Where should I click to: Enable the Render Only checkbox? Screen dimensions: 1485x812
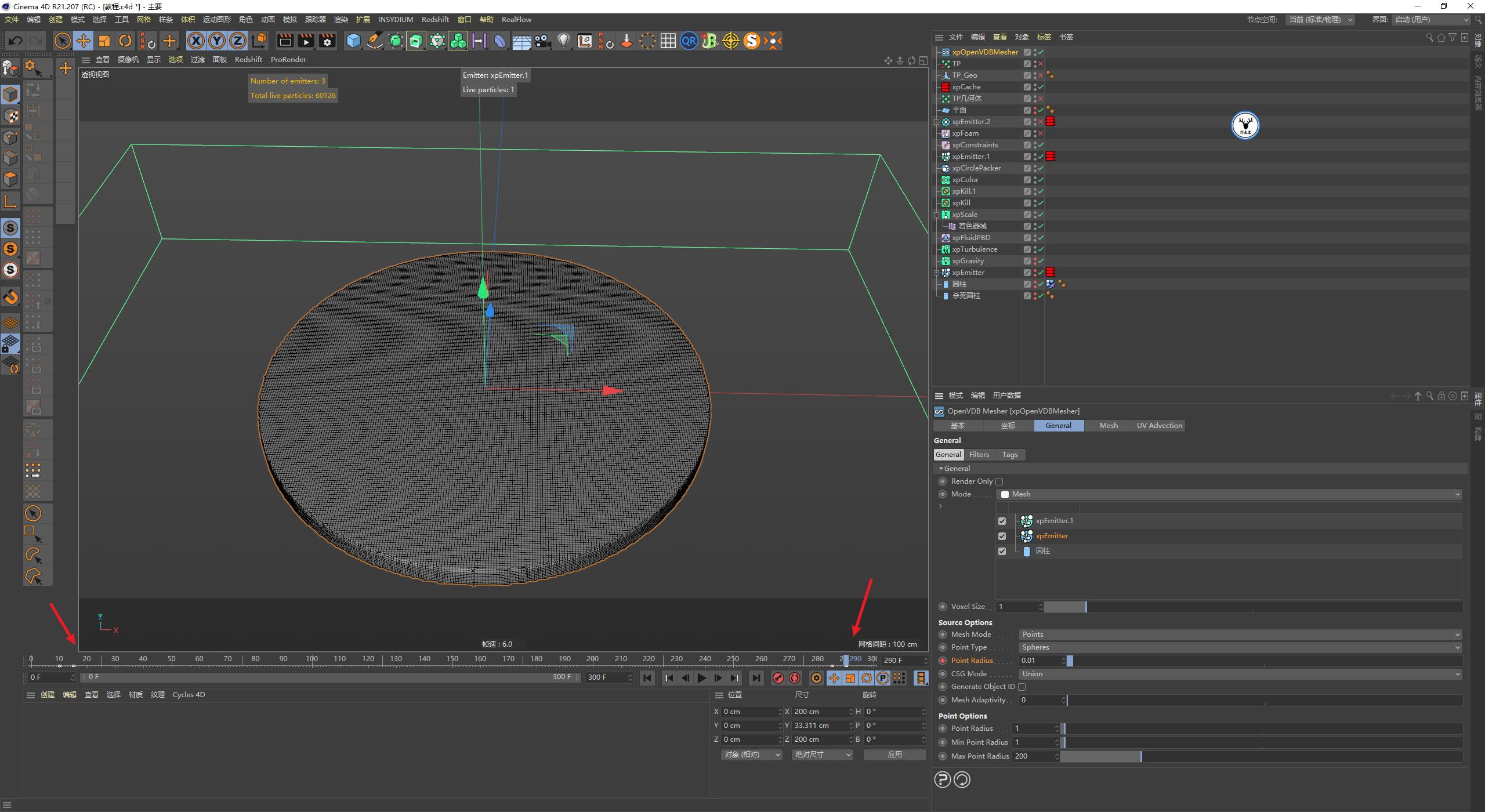[x=999, y=481]
